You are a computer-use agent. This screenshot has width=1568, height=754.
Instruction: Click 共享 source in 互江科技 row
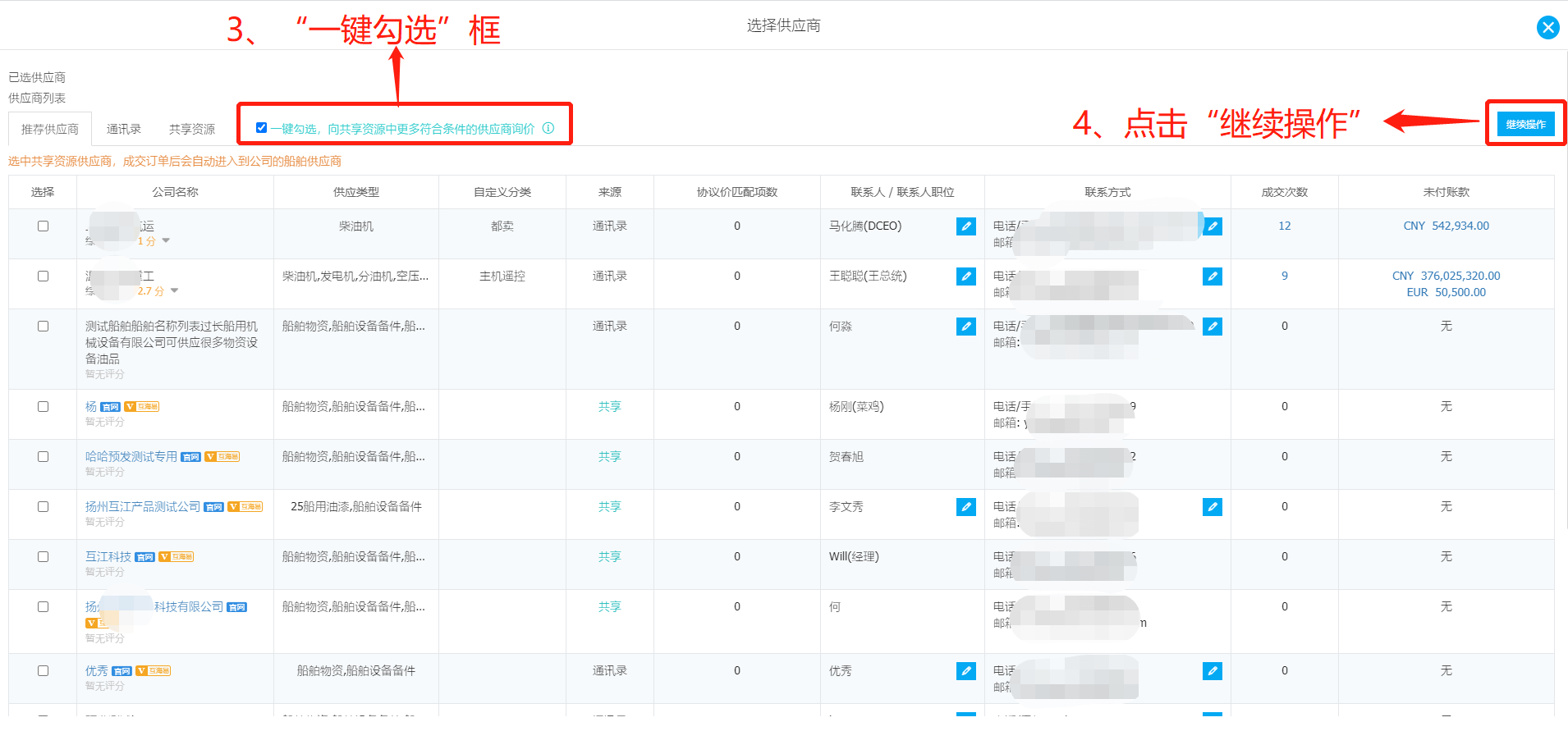pos(610,557)
